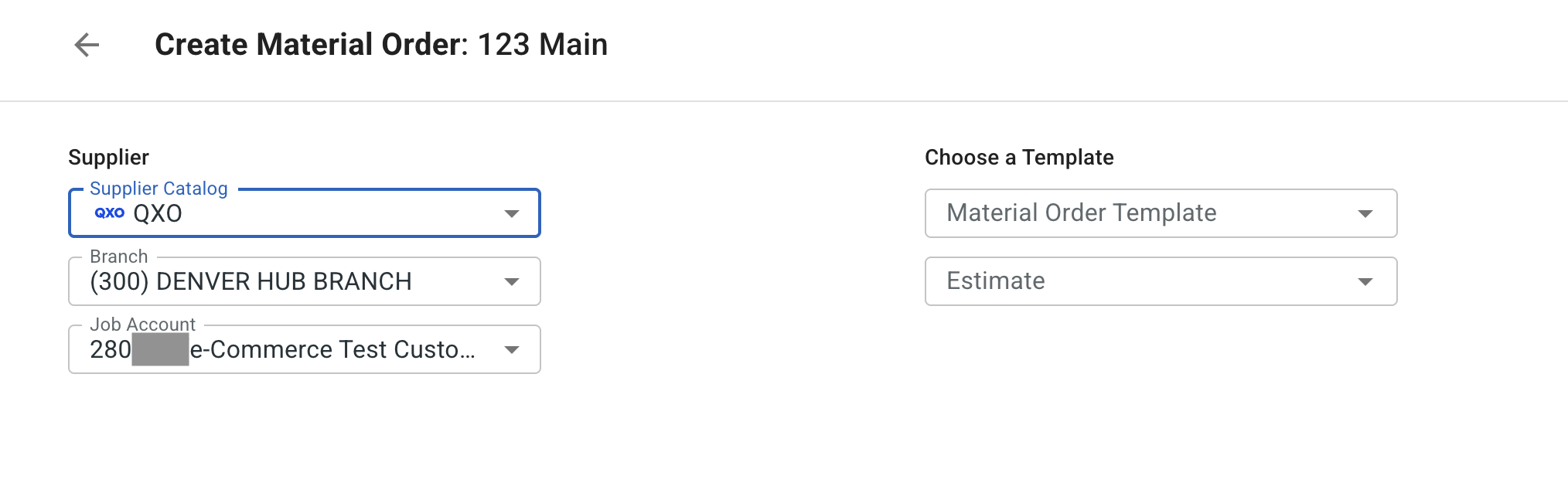This screenshot has height=493, width=1568.
Task: Expand the Supplier Catalog dropdown arrow
Action: pyautogui.click(x=511, y=213)
